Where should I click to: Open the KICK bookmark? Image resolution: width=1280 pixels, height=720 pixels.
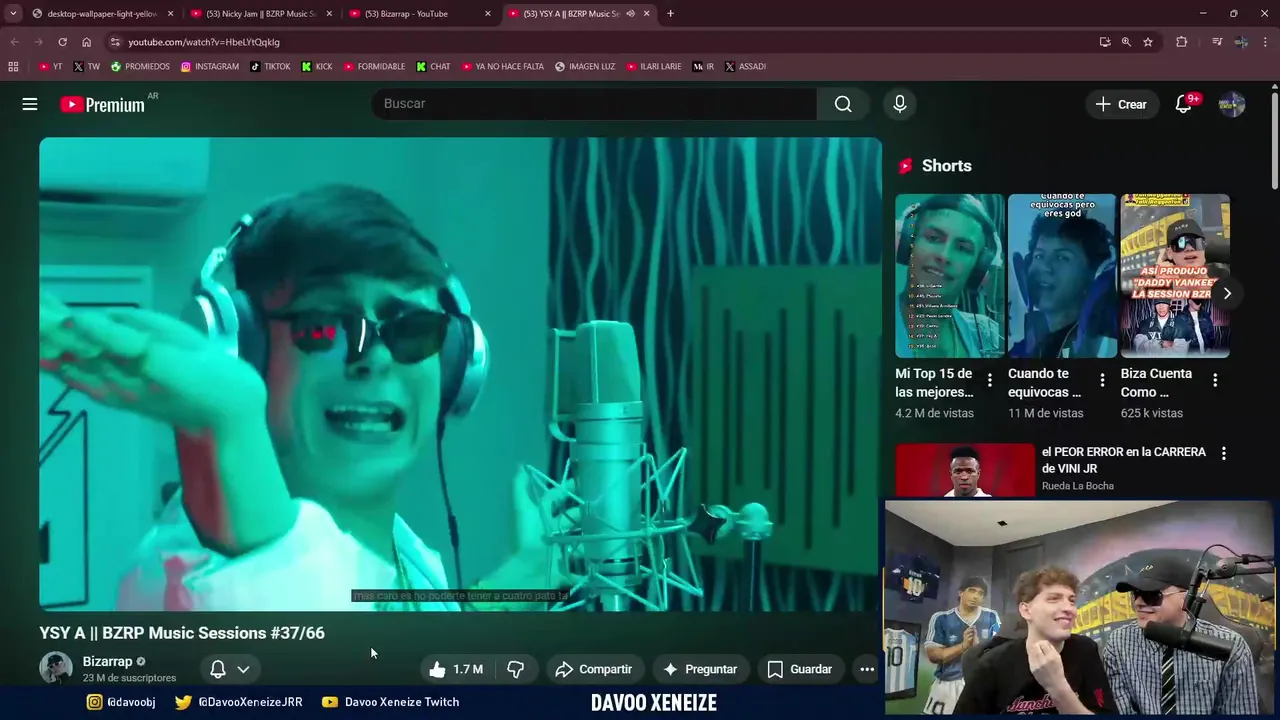pyautogui.click(x=317, y=67)
